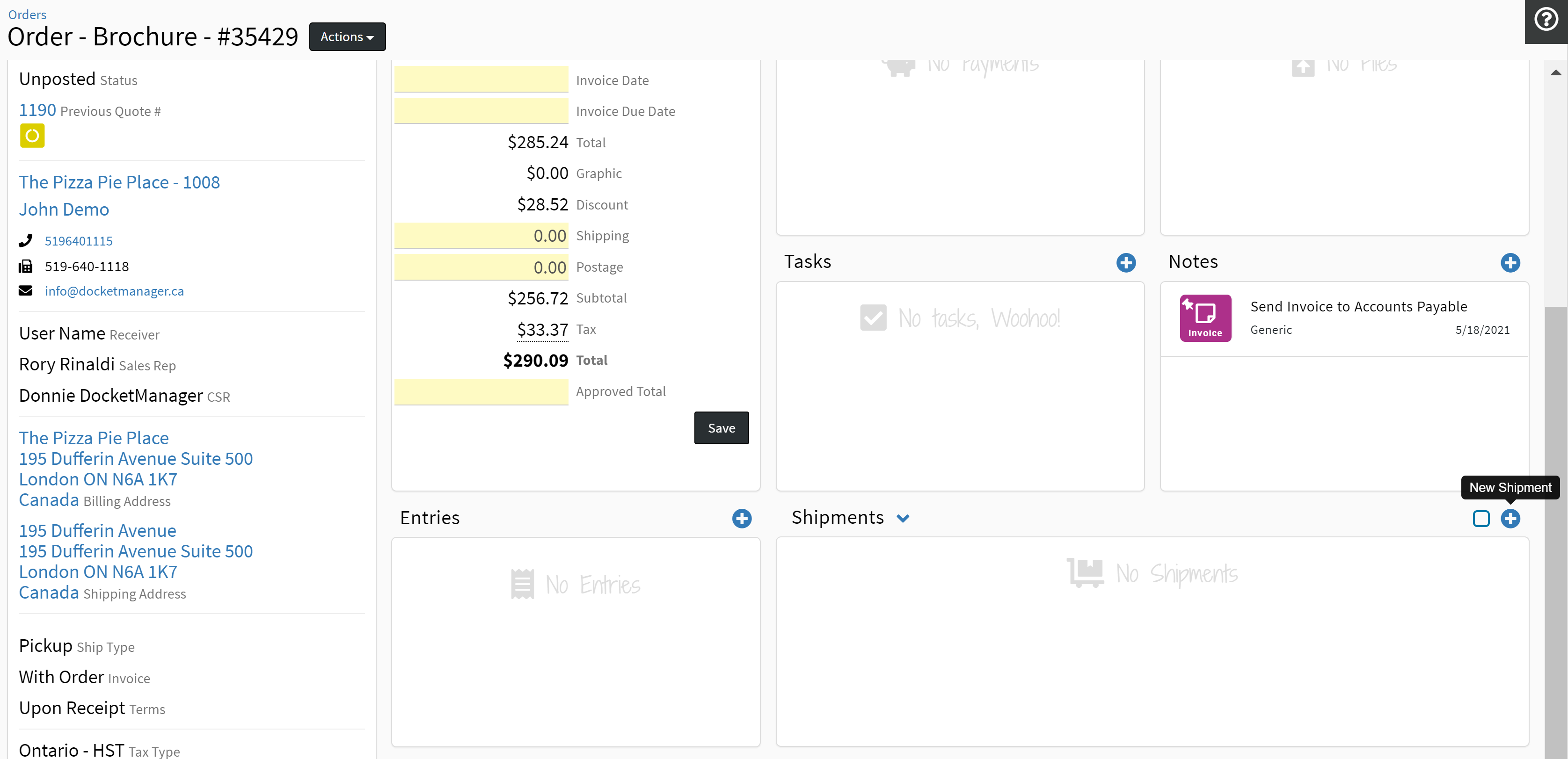Click the Approved Total input field
1568x759 pixels.
481,392
